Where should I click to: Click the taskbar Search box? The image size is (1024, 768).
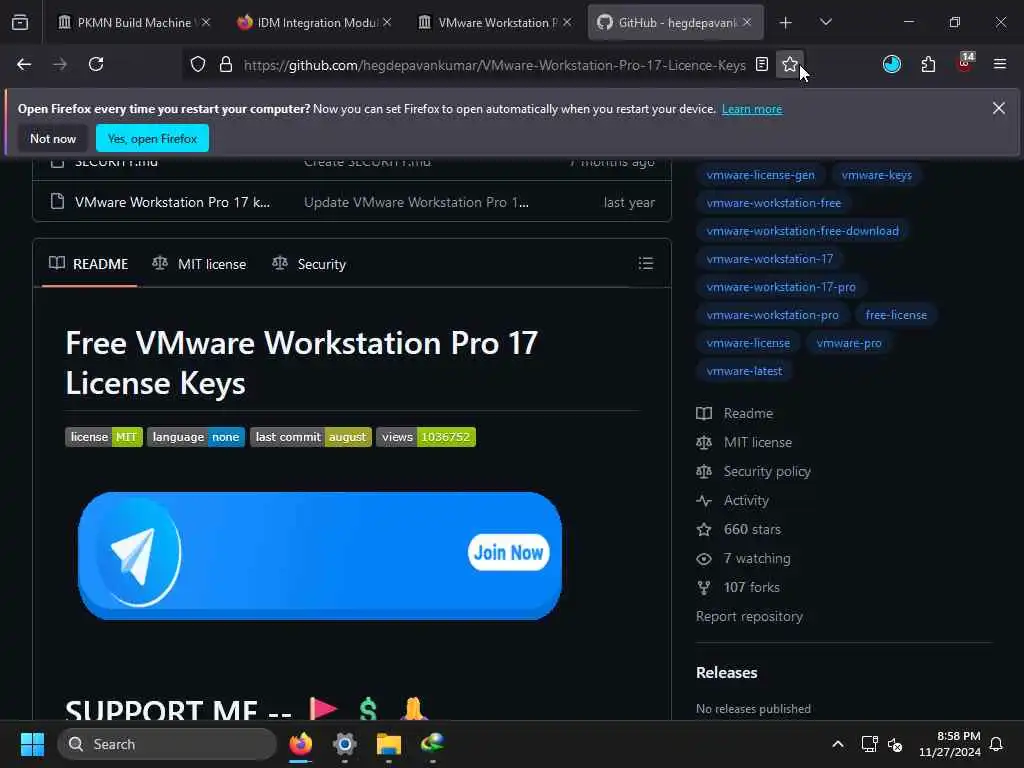tap(167, 744)
